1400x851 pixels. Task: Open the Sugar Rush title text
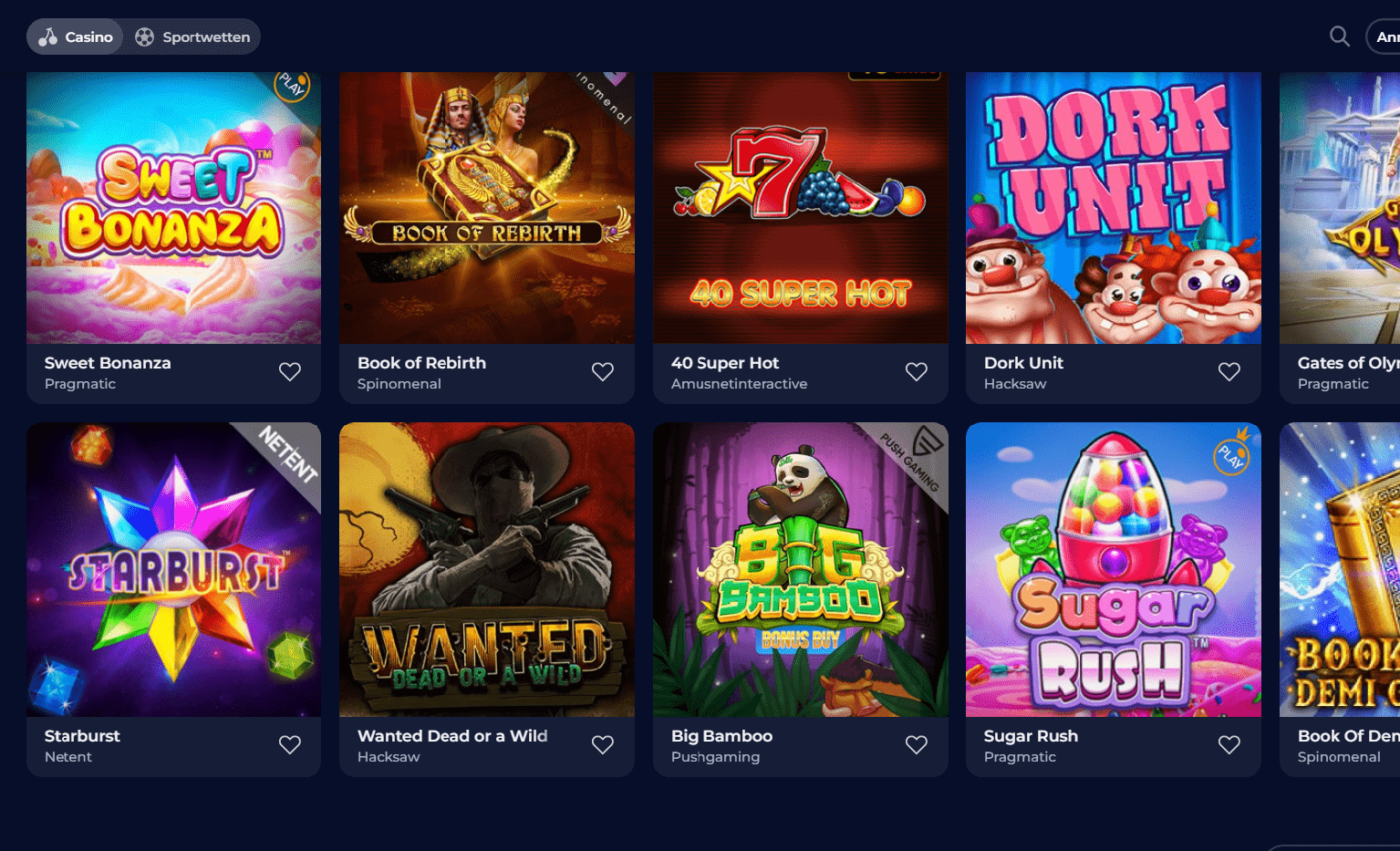click(x=1031, y=735)
